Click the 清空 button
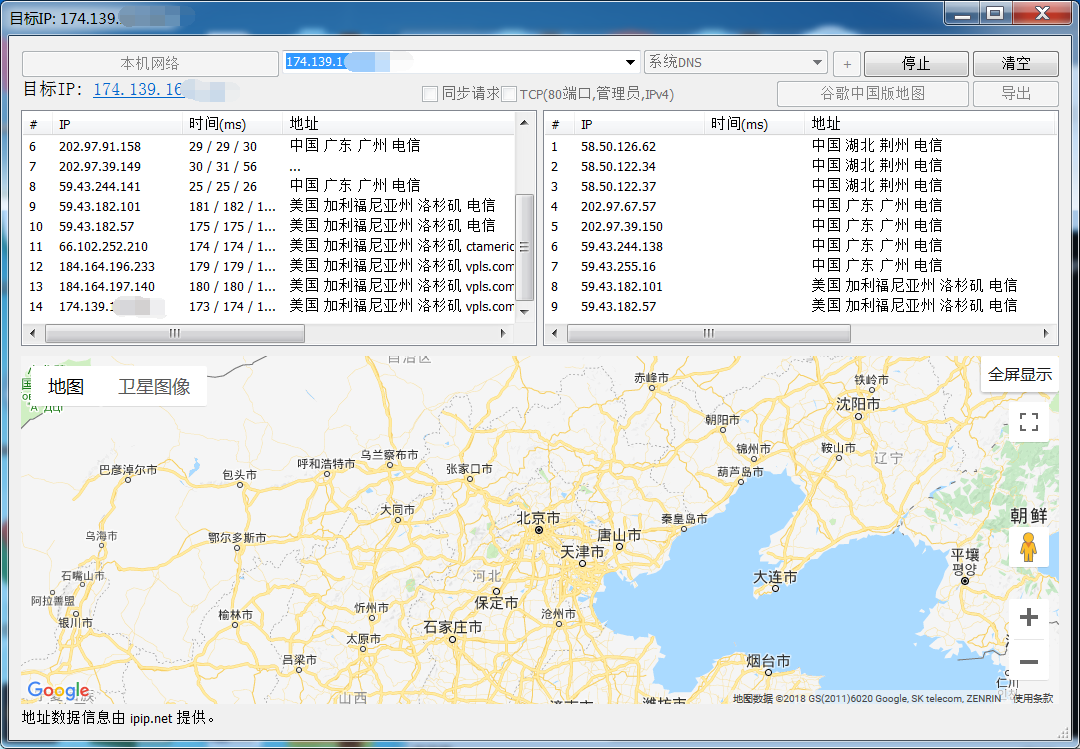Viewport: 1080px width, 749px height. [x=1015, y=64]
